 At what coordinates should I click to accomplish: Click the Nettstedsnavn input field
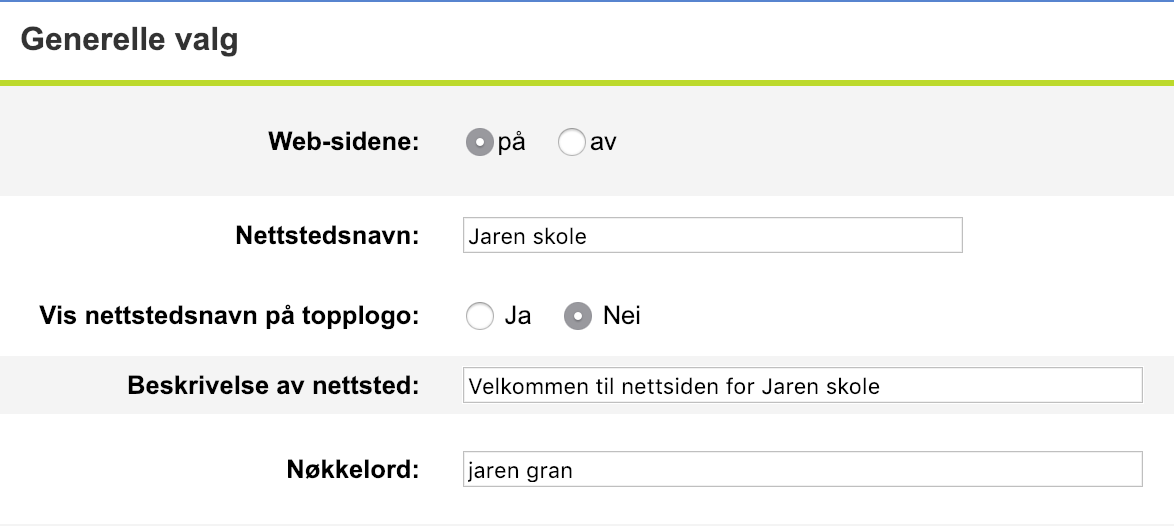(712, 236)
